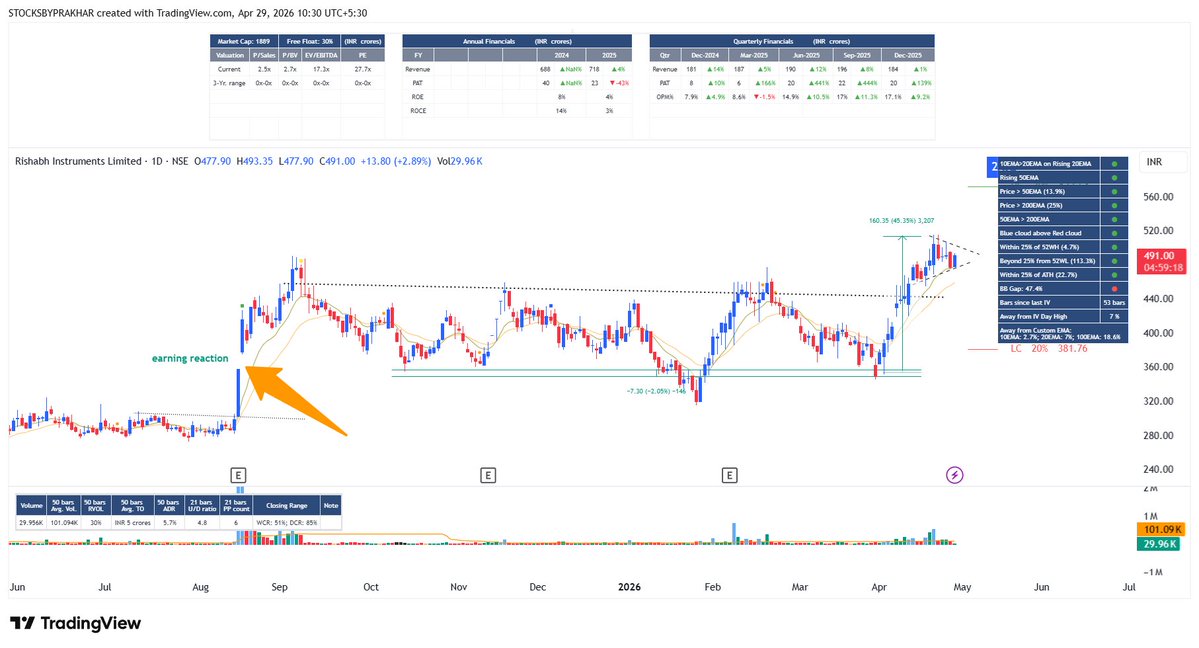Click the red dot beside BB Gap
The height and width of the screenshot is (648, 1199).
pos(1114,288)
